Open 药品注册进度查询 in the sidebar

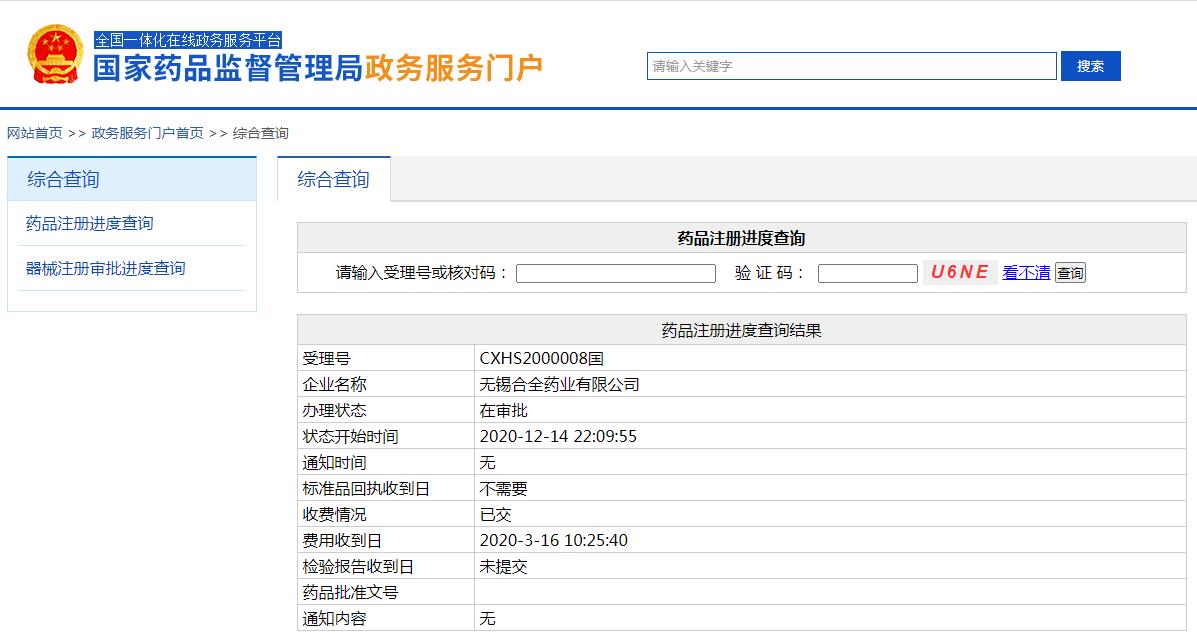89,224
